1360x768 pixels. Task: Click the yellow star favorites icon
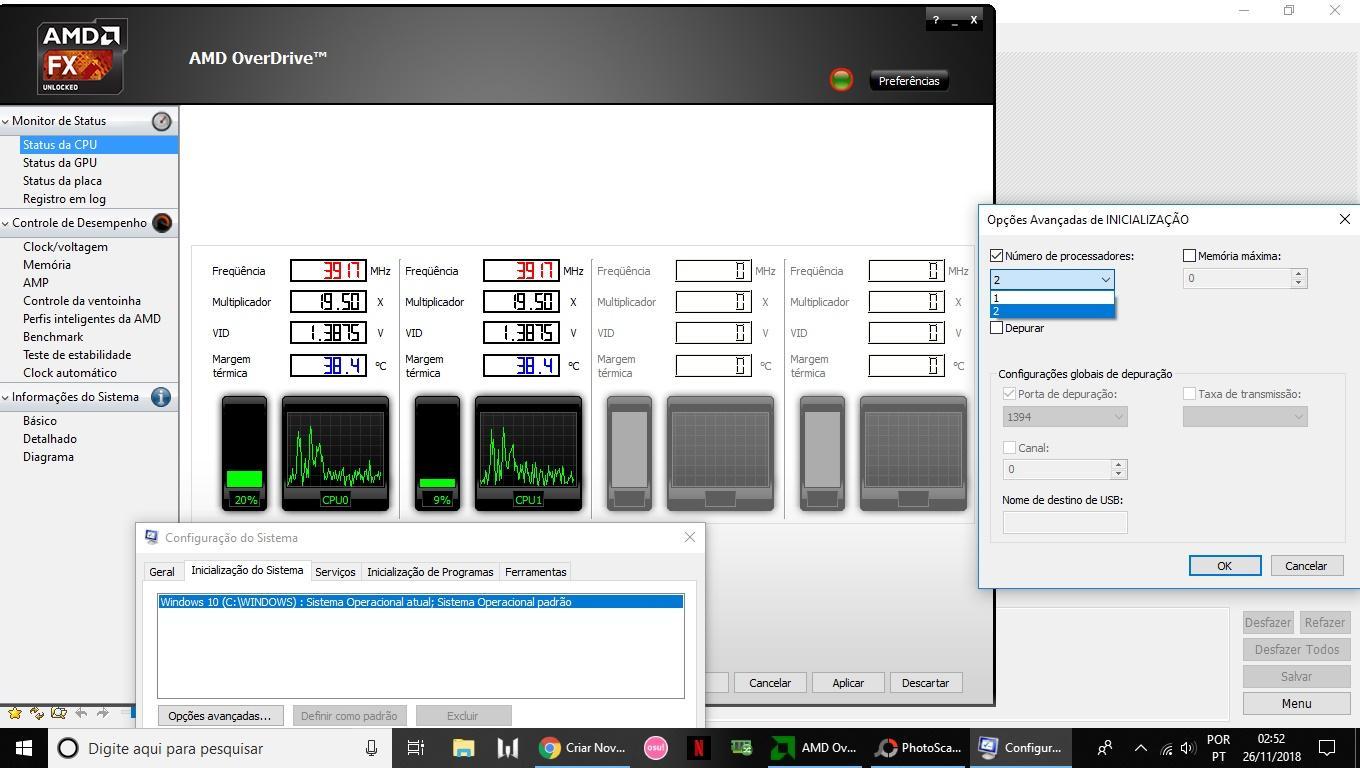(15, 713)
